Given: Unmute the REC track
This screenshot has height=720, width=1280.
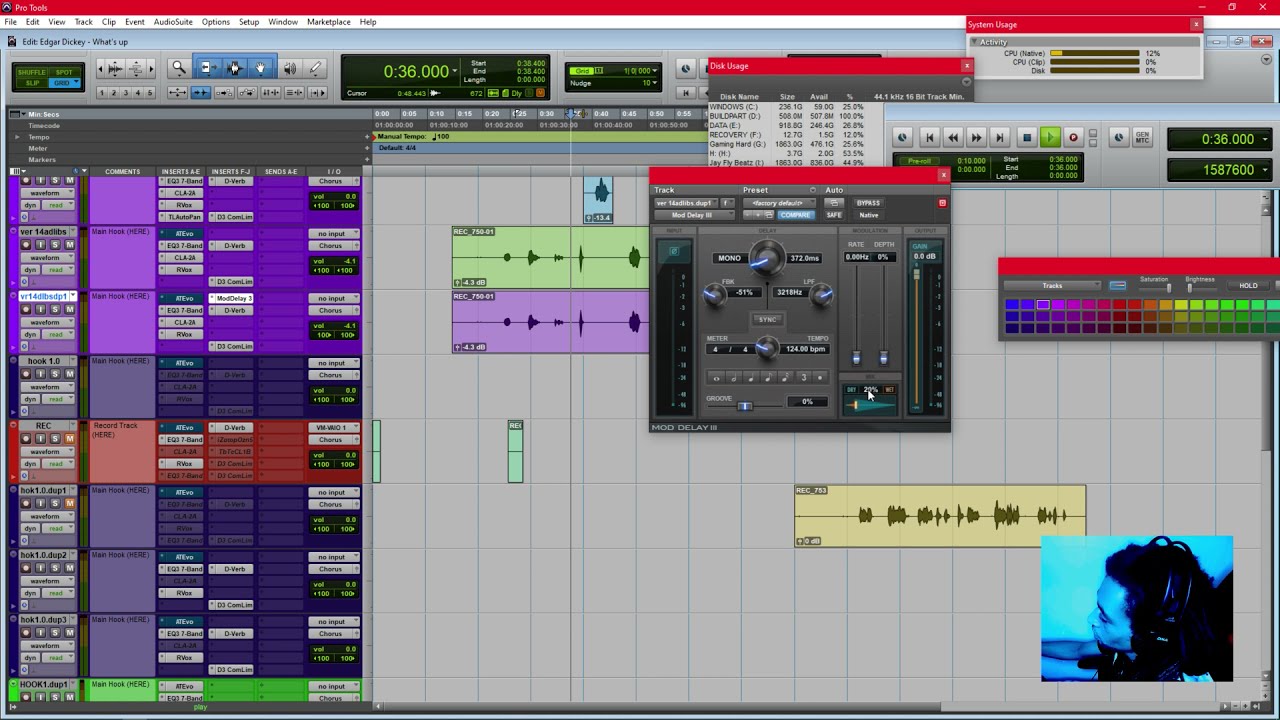Looking at the screenshot, I should click(x=69, y=439).
